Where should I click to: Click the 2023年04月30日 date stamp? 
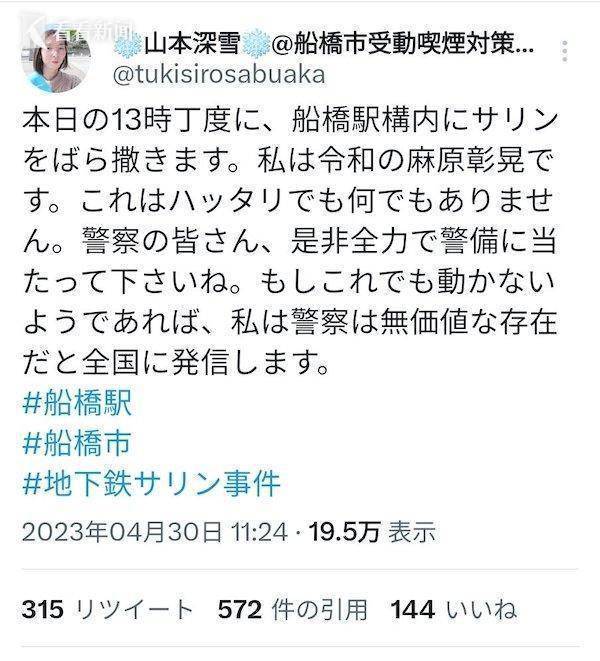pos(122,532)
